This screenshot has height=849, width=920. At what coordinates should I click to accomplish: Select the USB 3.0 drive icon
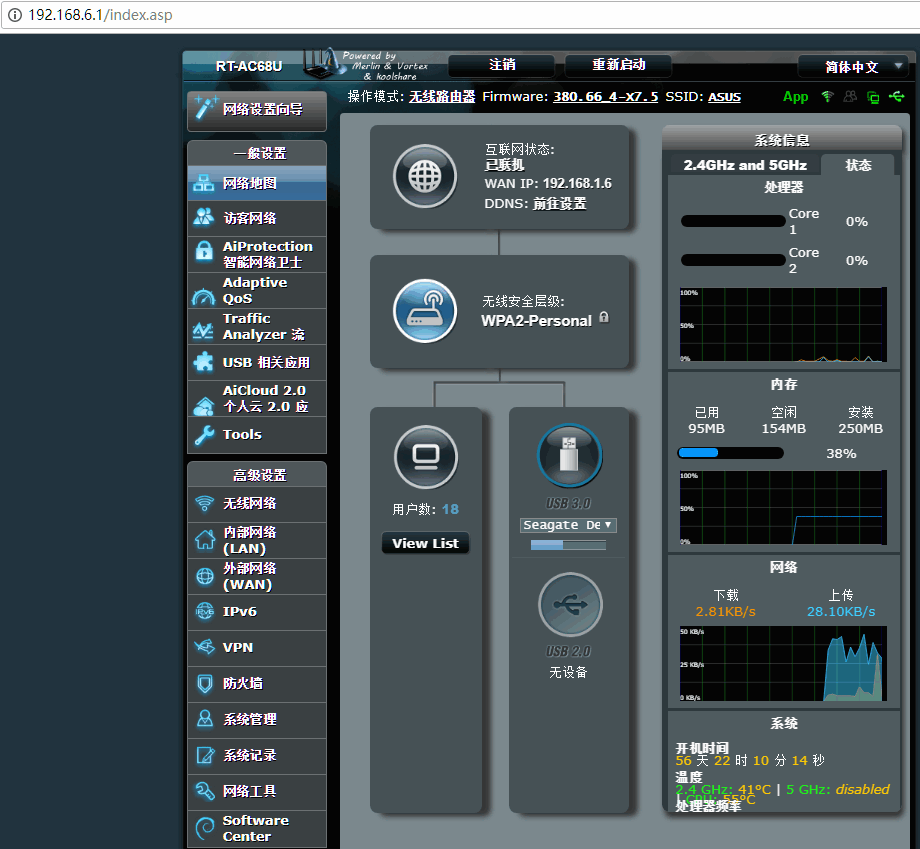[x=569, y=457]
